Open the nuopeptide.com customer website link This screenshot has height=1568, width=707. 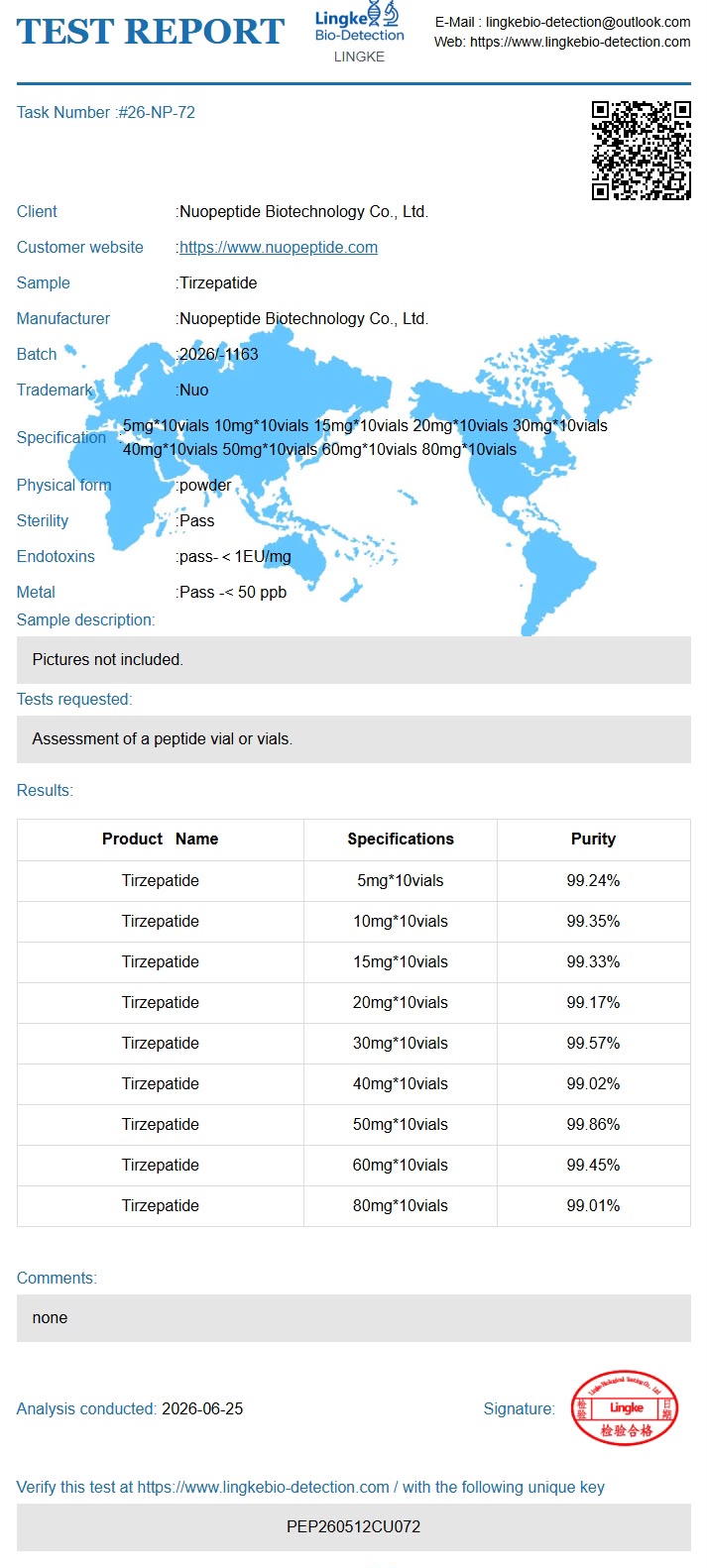[279, 247]
